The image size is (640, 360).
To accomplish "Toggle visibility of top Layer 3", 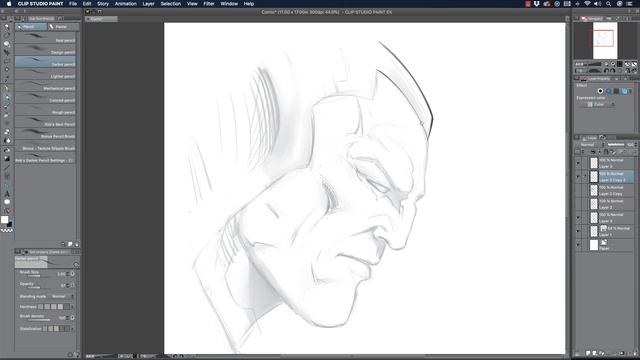I will [x=578, y=163].
